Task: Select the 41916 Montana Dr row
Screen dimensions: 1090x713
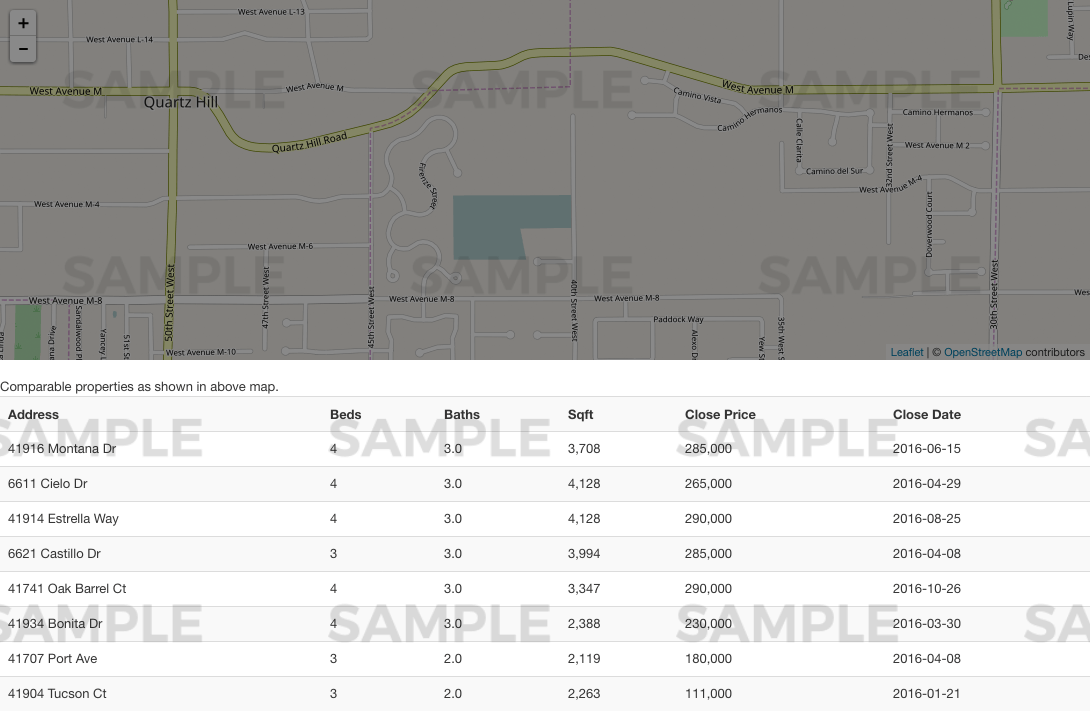Action: point(62,449)
